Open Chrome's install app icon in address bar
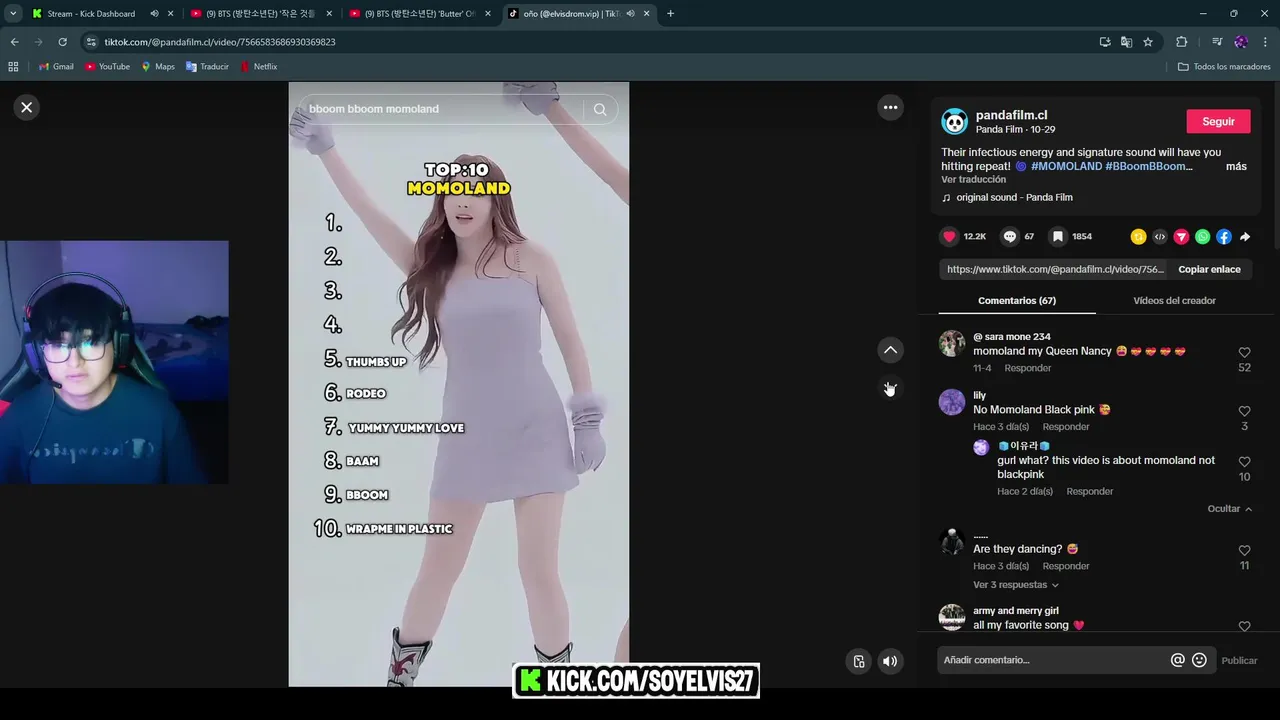1280x720 pixels. (x=1105, y=42)
